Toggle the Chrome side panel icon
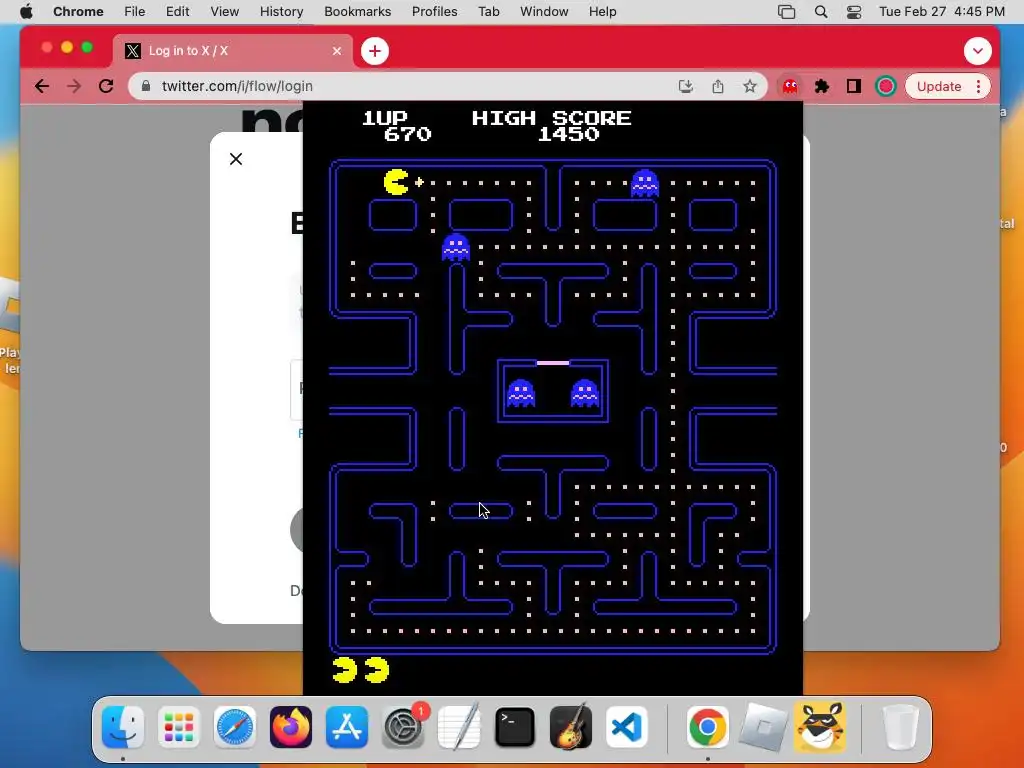1024x768 pixels. (854, 86)
